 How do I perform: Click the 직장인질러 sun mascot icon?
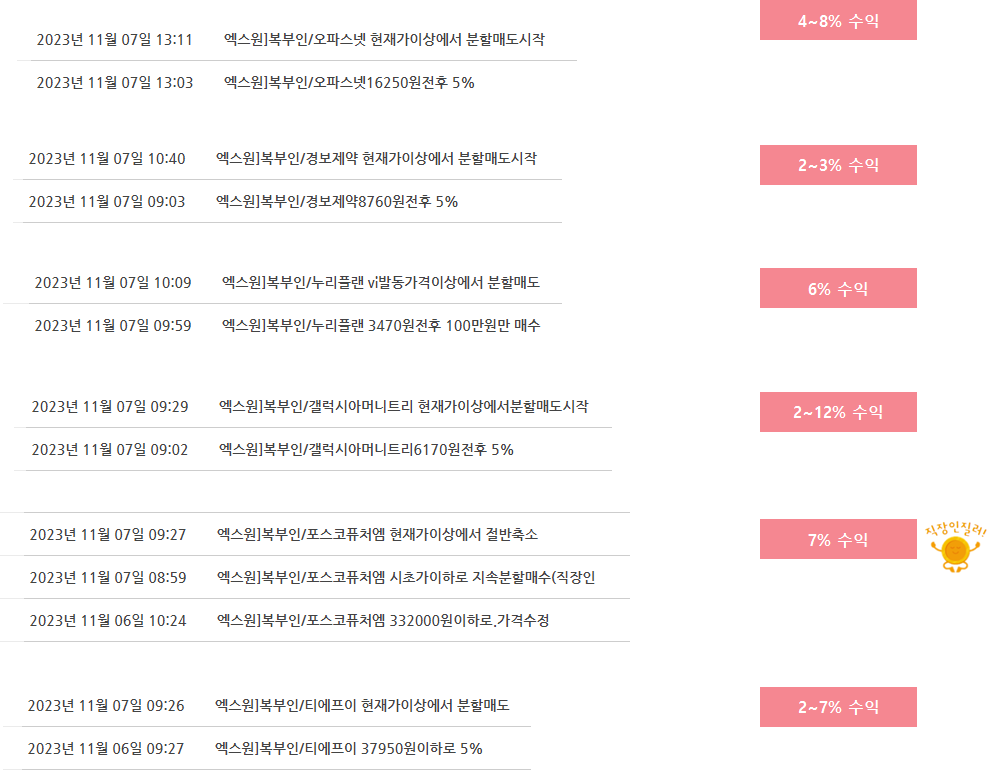pyautogui.click(x=955, y=547)
